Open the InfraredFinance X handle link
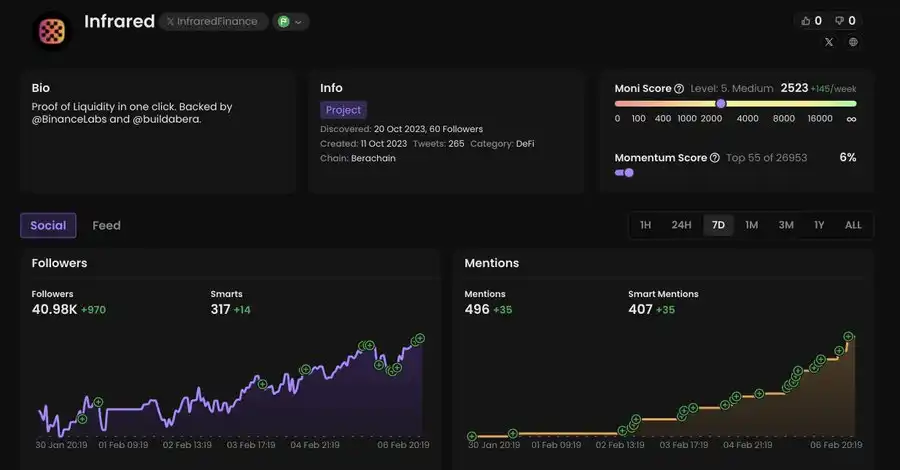Image resolution: width=900 pixels, height=470 pixels. [212, 21]
